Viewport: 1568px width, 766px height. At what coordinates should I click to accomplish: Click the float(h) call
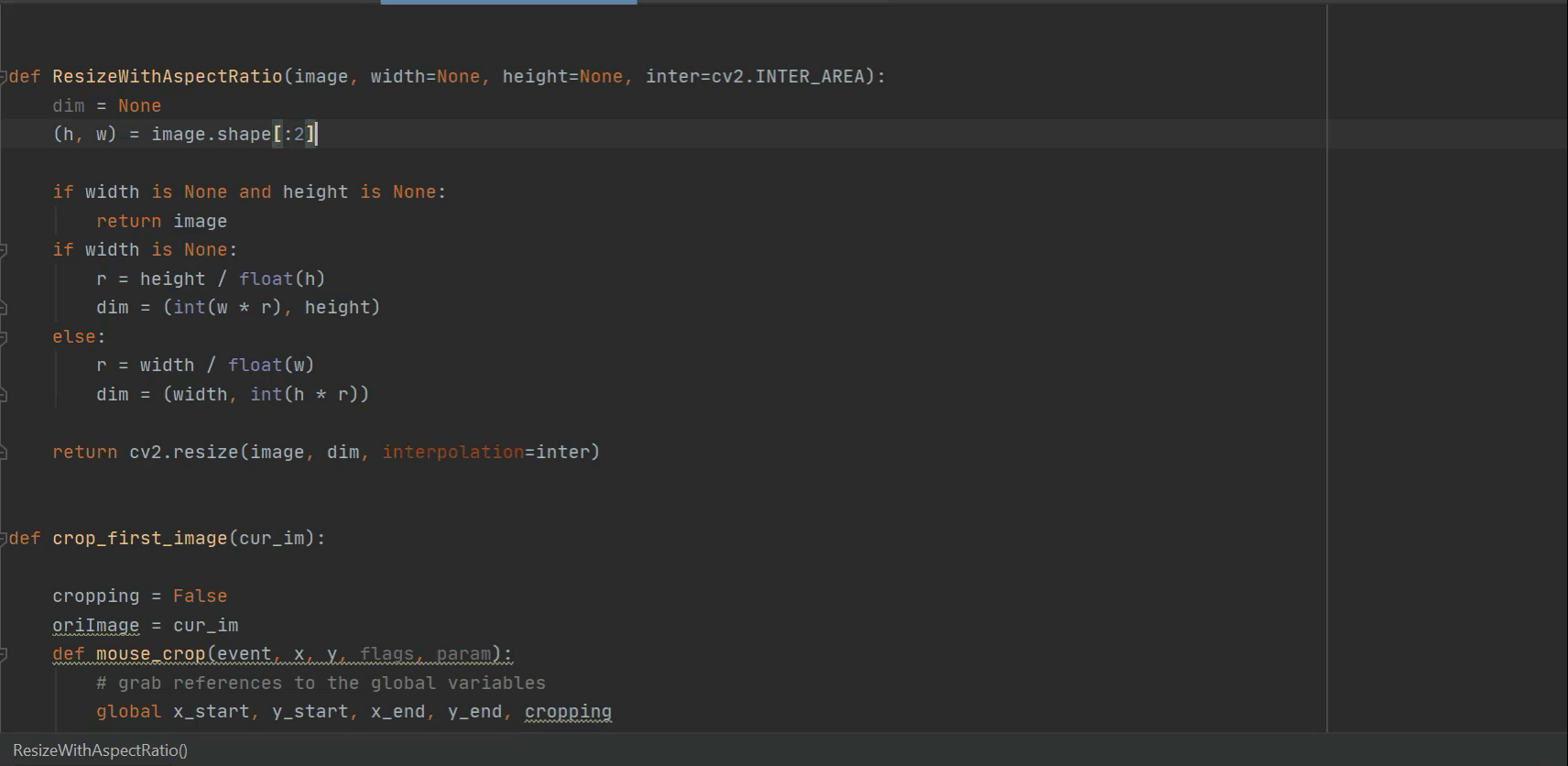(281, 279)
